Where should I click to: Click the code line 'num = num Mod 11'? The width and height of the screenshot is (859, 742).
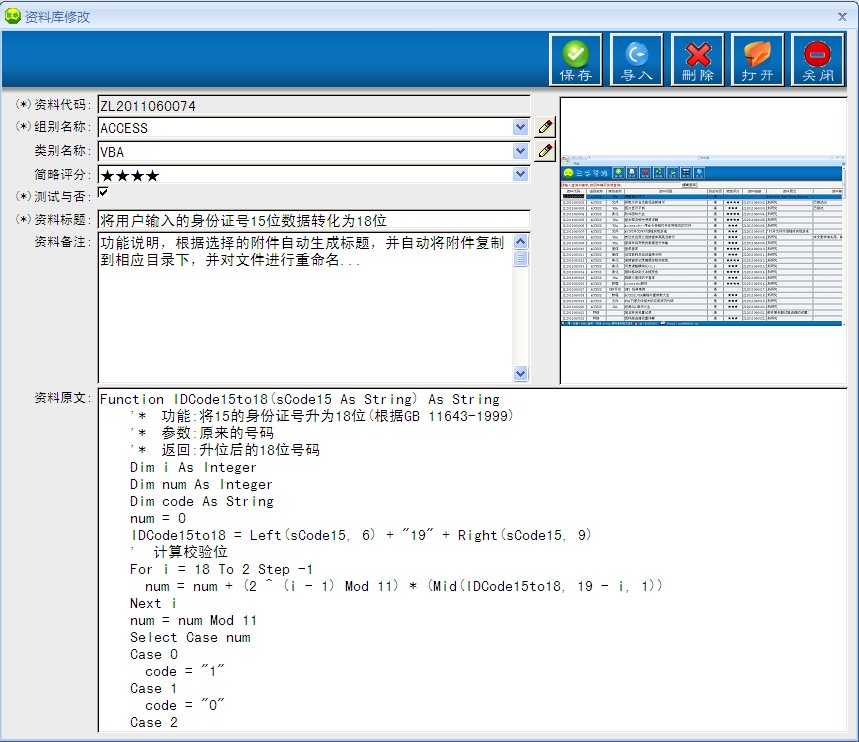click(193, 620)
